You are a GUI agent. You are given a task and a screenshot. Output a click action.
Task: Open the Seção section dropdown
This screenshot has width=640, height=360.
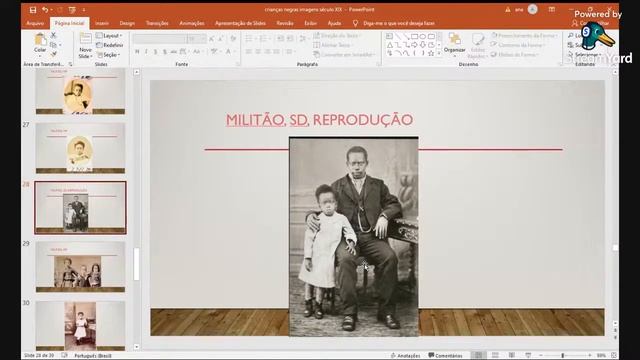coord(108,54)
